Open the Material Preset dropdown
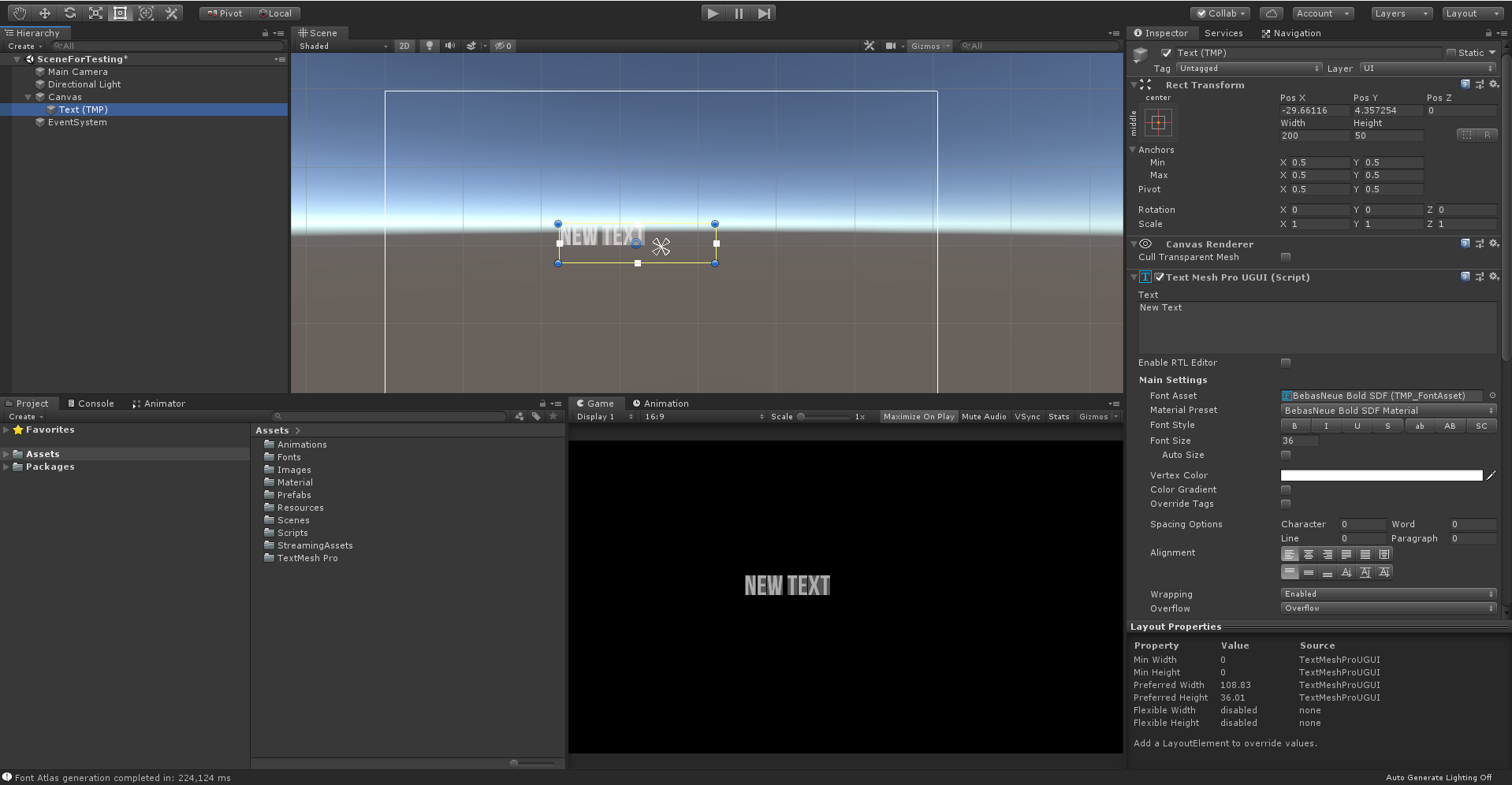Viewport: 1512px width, 785px height. coord(1388,411)
